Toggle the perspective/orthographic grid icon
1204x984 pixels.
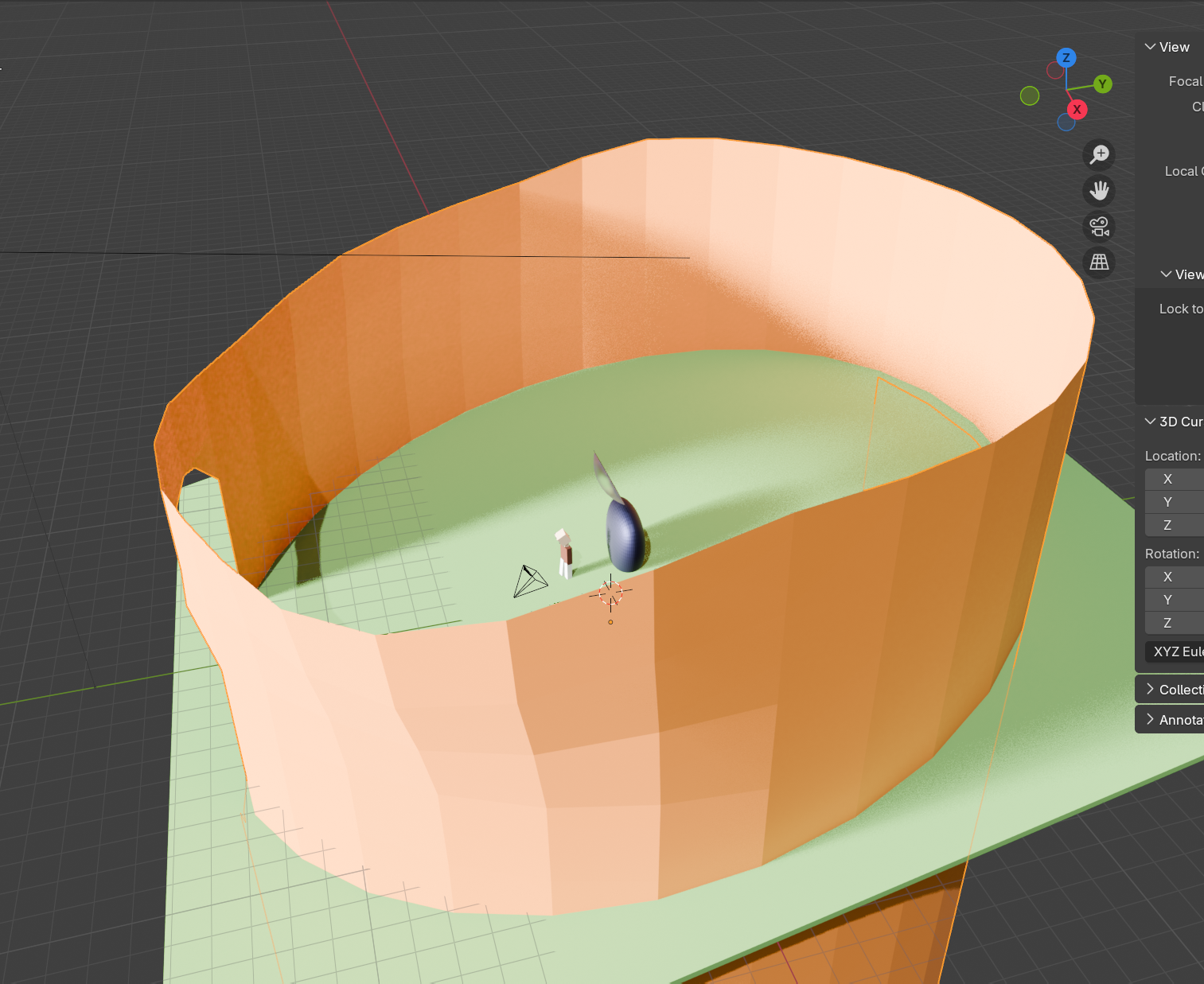(1098, 262)
